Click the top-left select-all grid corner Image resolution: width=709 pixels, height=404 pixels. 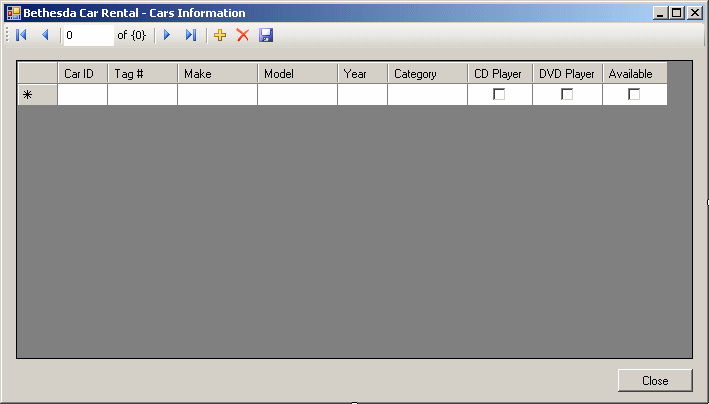pos(38,73)
